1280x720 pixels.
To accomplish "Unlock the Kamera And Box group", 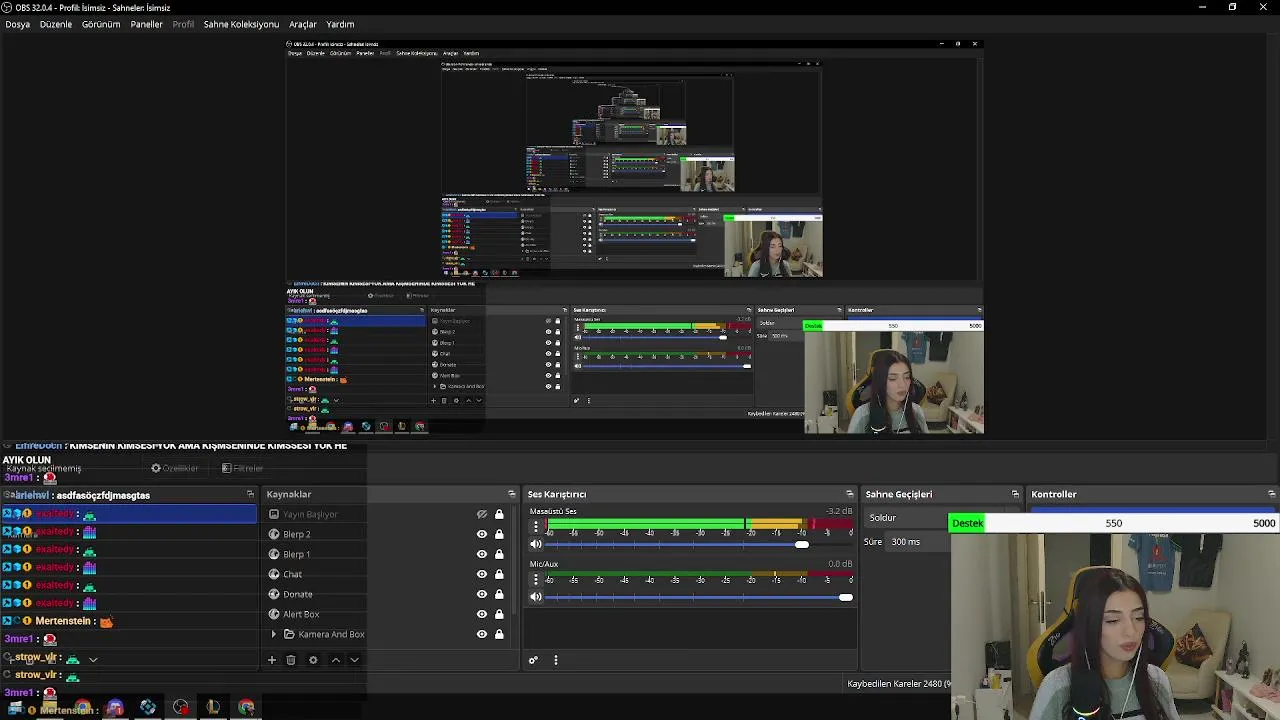I will 499,634.
